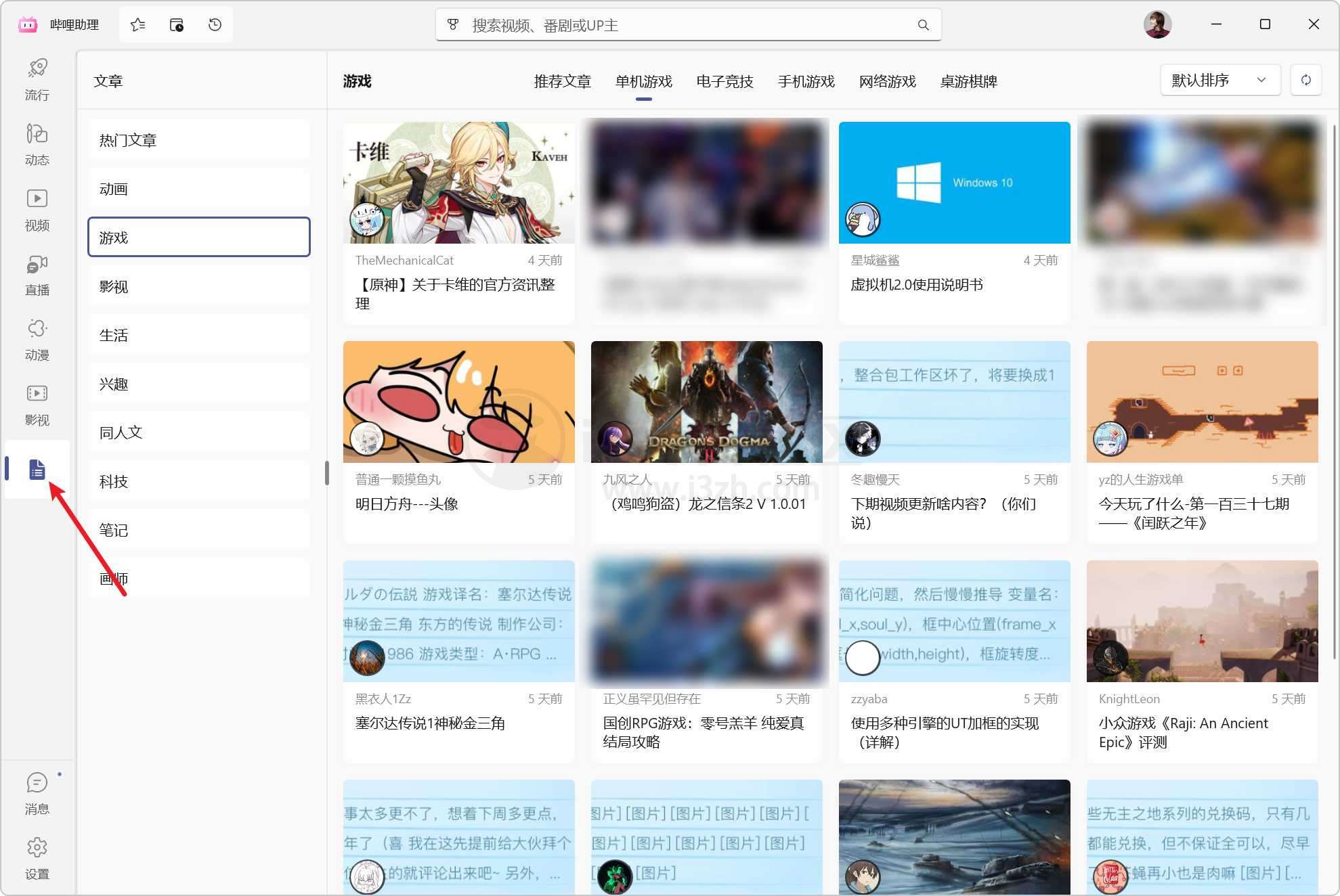This screenshot has width=1340, height=896.
Task: Open the 直播 live section
Action: pyautogui.click(x=37, y=275)
